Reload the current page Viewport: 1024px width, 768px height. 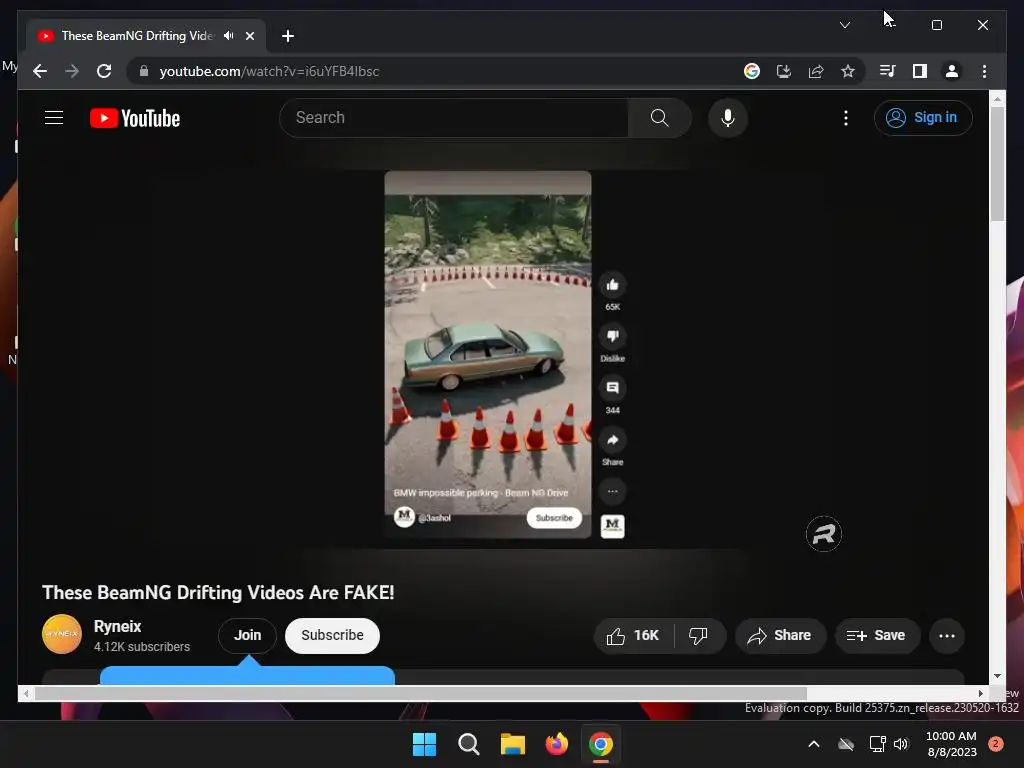click(104, 71)
